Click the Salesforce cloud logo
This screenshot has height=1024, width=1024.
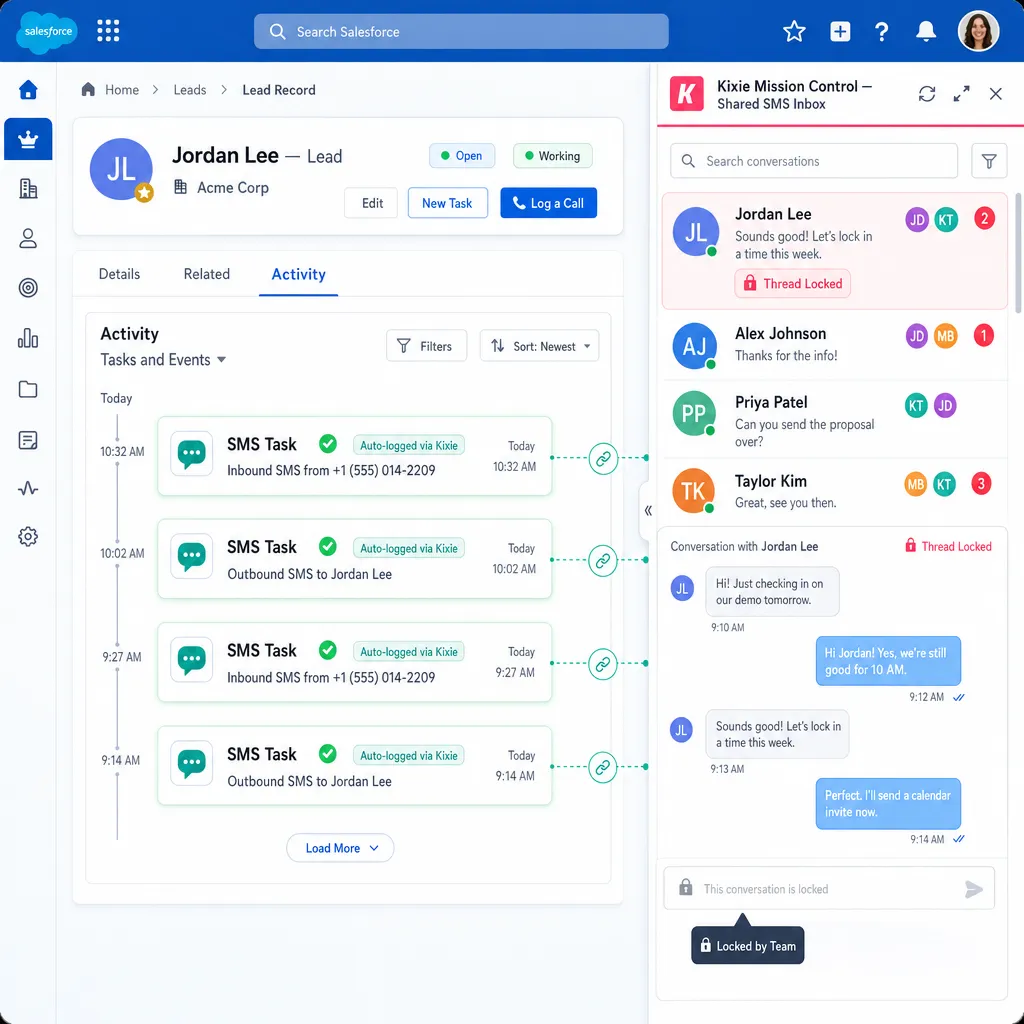click(47, 31)
